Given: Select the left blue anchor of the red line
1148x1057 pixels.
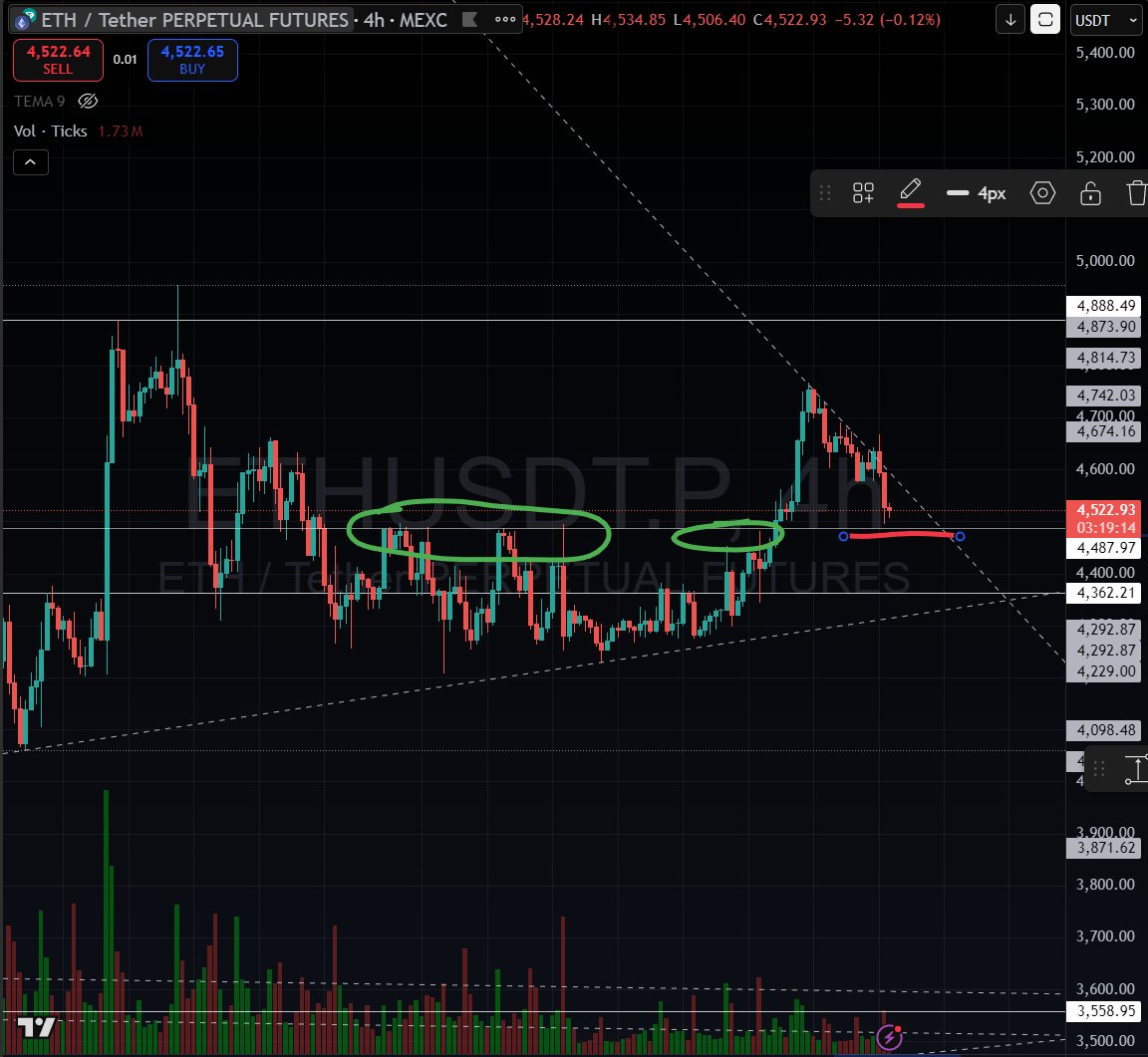Looking at the screenshot, I should pyautogui.click(x=843, y=537).
